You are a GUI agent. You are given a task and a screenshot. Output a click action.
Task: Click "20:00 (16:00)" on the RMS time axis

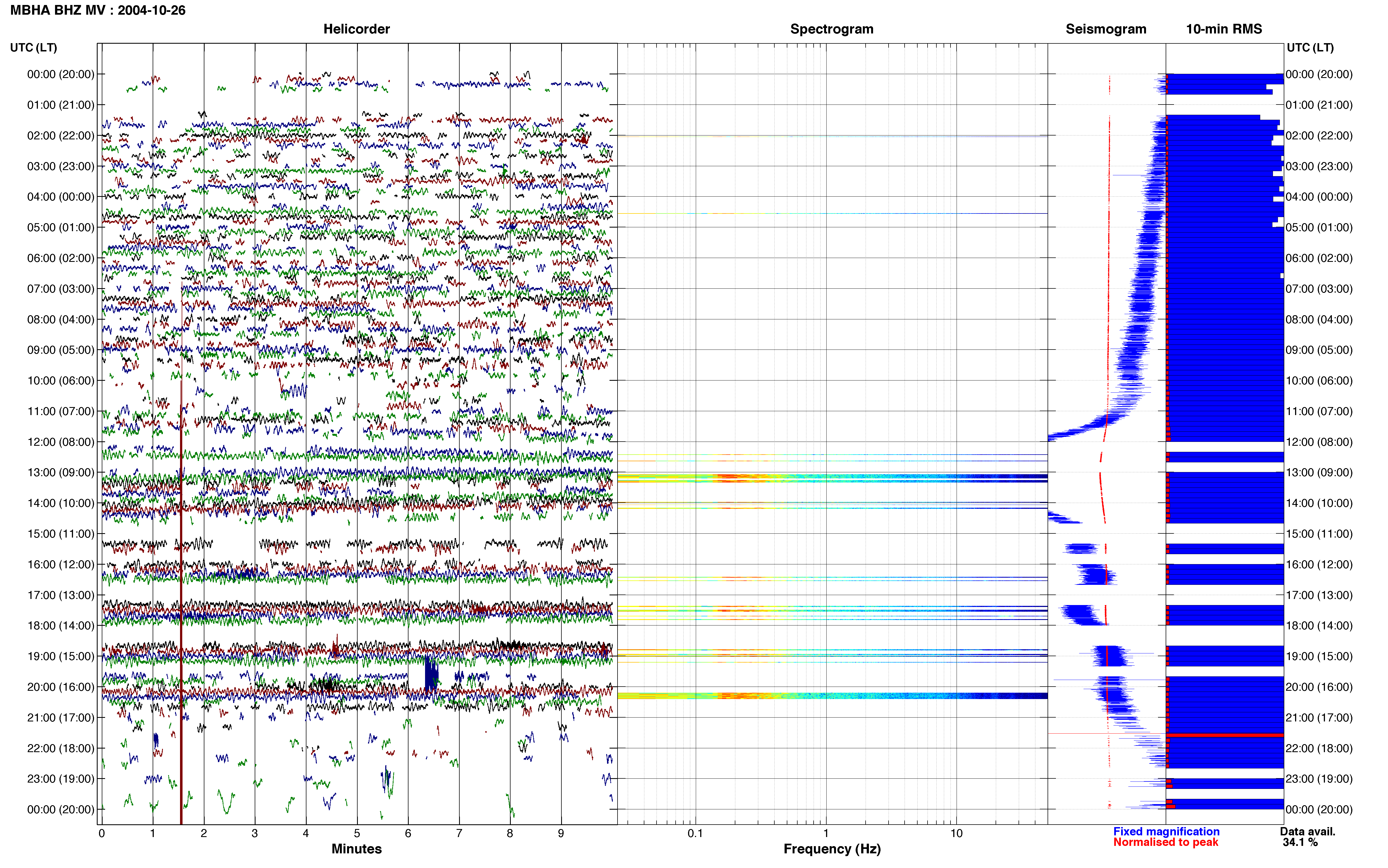coord(1319,687)
